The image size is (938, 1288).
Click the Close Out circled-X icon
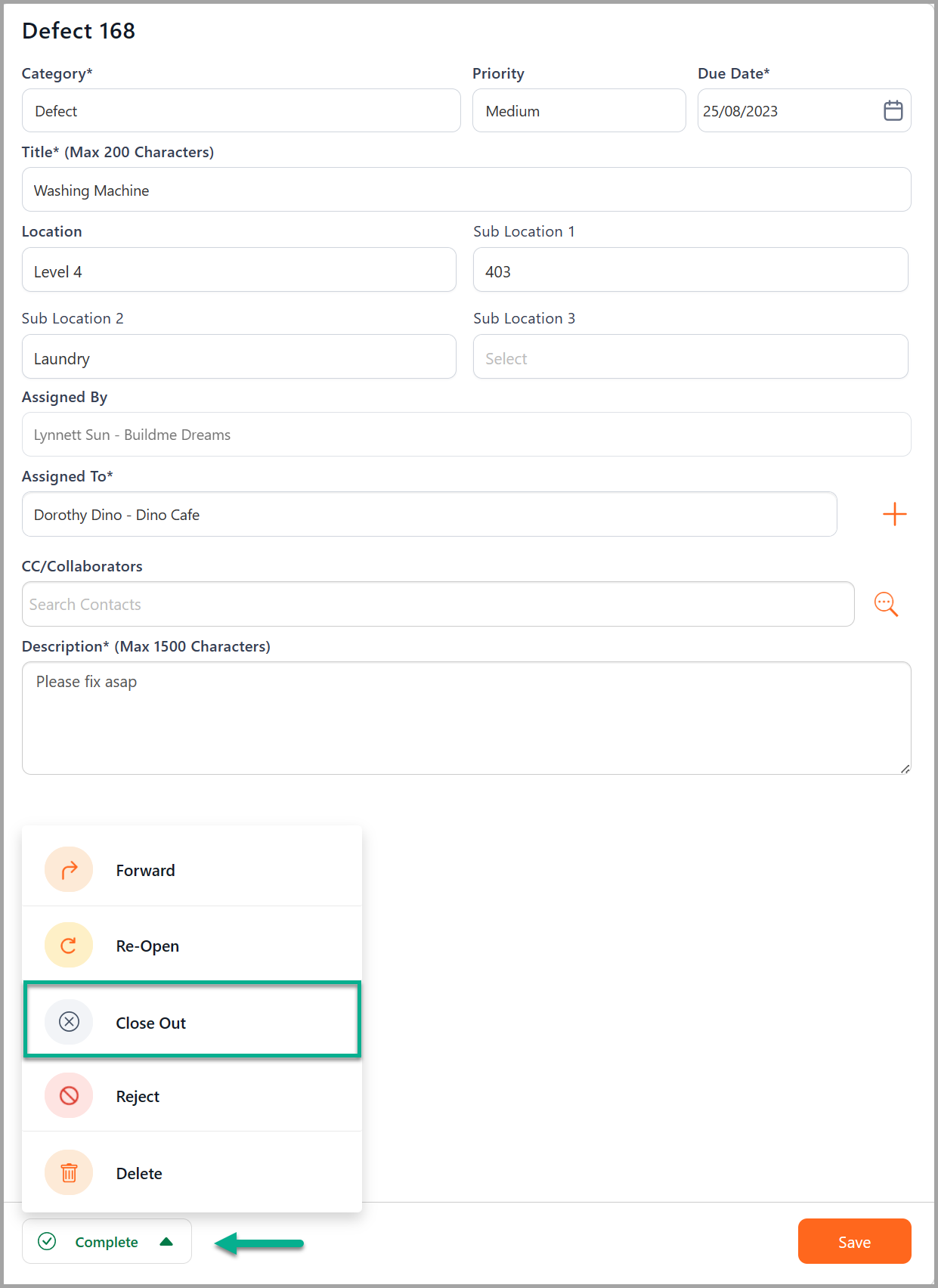point(69,1022)
